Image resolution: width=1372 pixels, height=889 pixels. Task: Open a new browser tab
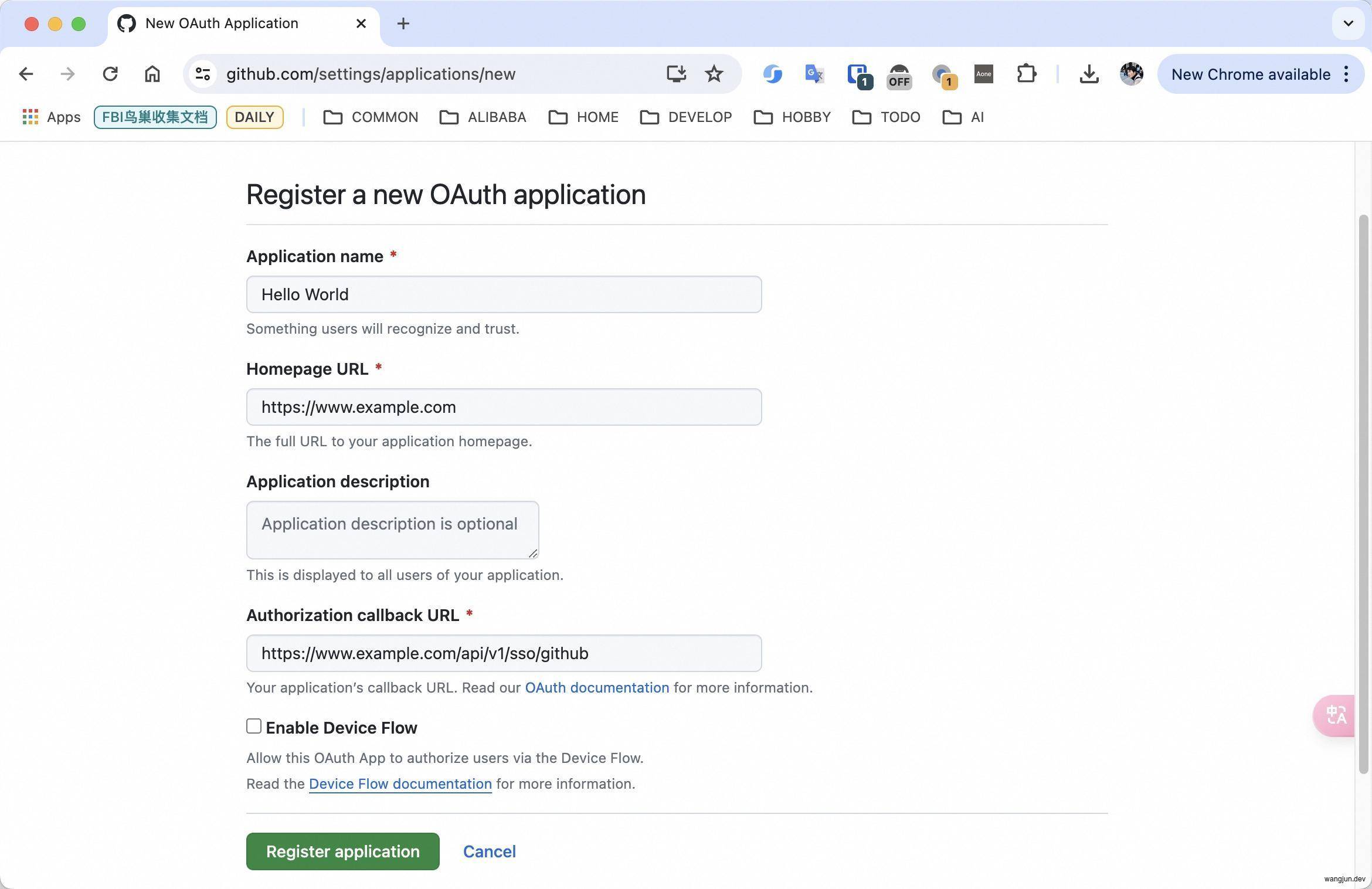coord(403,23)
